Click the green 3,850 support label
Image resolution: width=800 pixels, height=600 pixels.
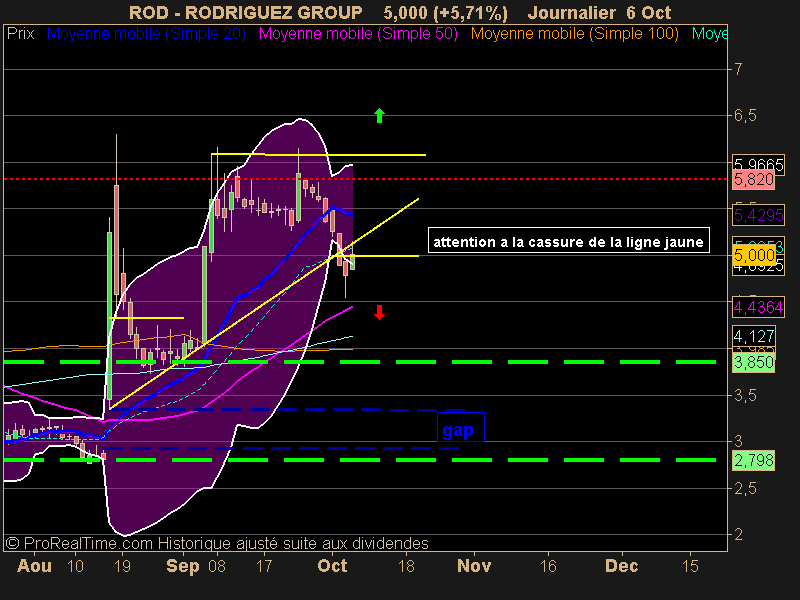(754, 362)
